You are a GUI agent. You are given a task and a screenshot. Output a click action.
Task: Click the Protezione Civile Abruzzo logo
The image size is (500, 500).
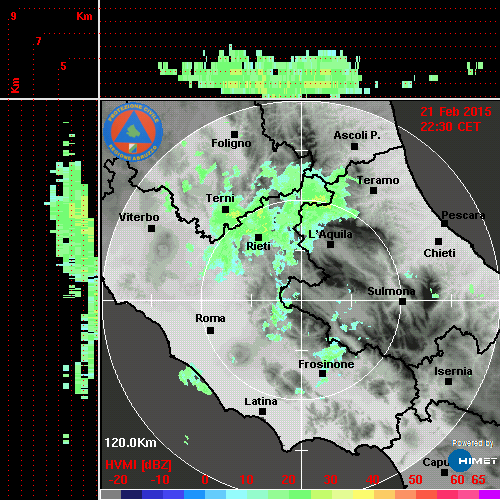[x=133, y=132]
